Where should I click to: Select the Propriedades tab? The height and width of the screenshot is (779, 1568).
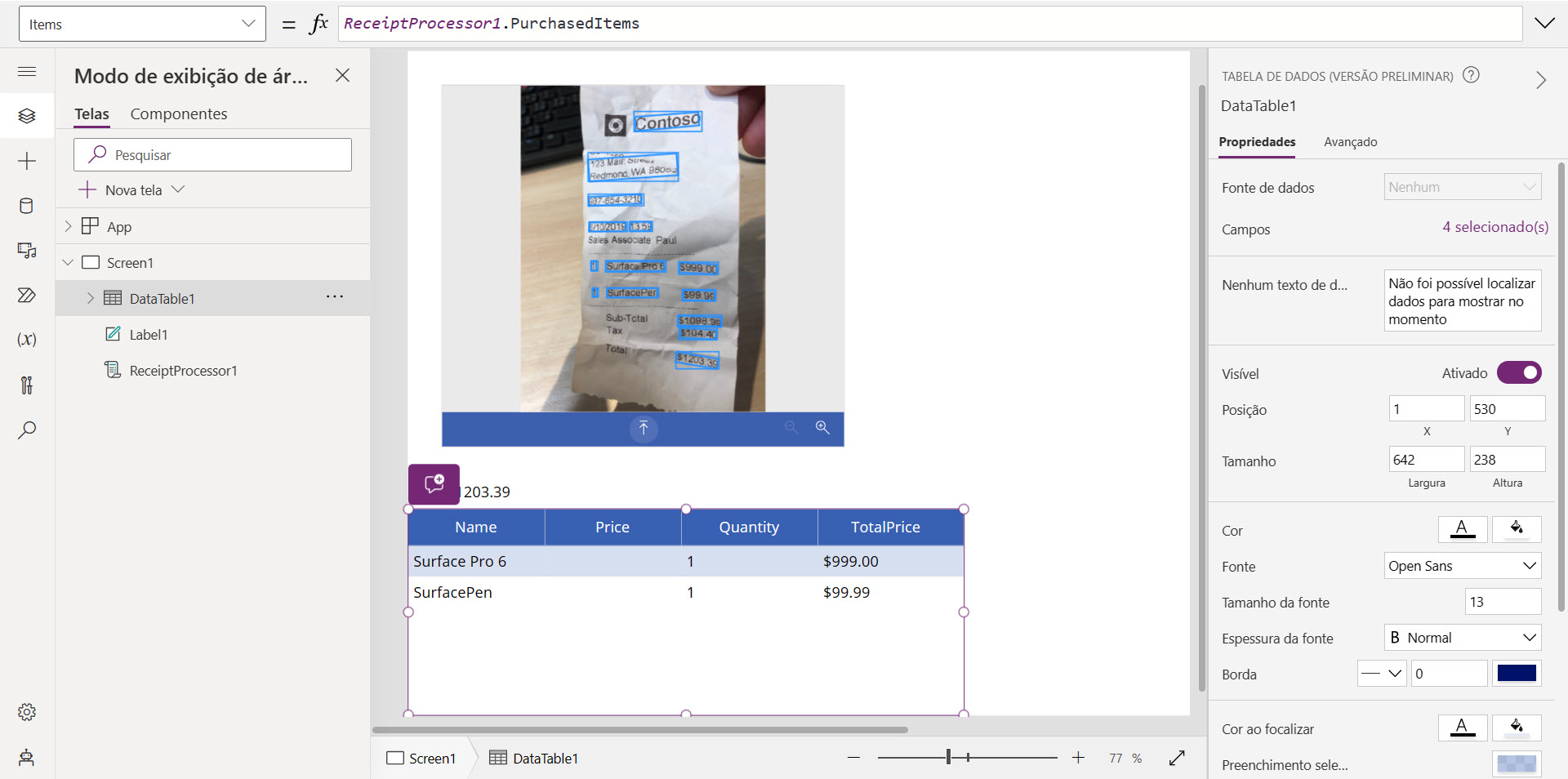[1257, 142]
